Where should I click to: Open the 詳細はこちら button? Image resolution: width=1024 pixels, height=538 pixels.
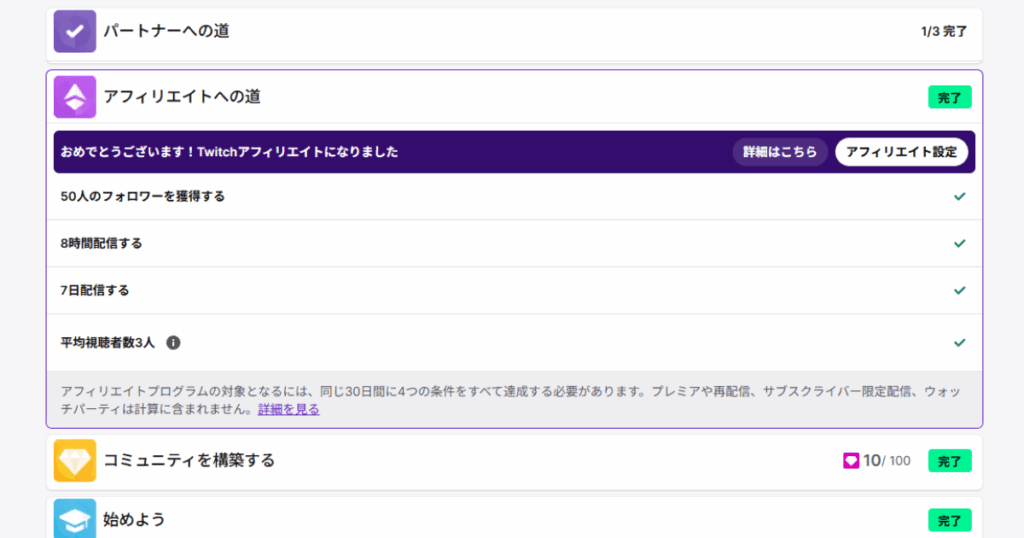(x=780, y=152)
